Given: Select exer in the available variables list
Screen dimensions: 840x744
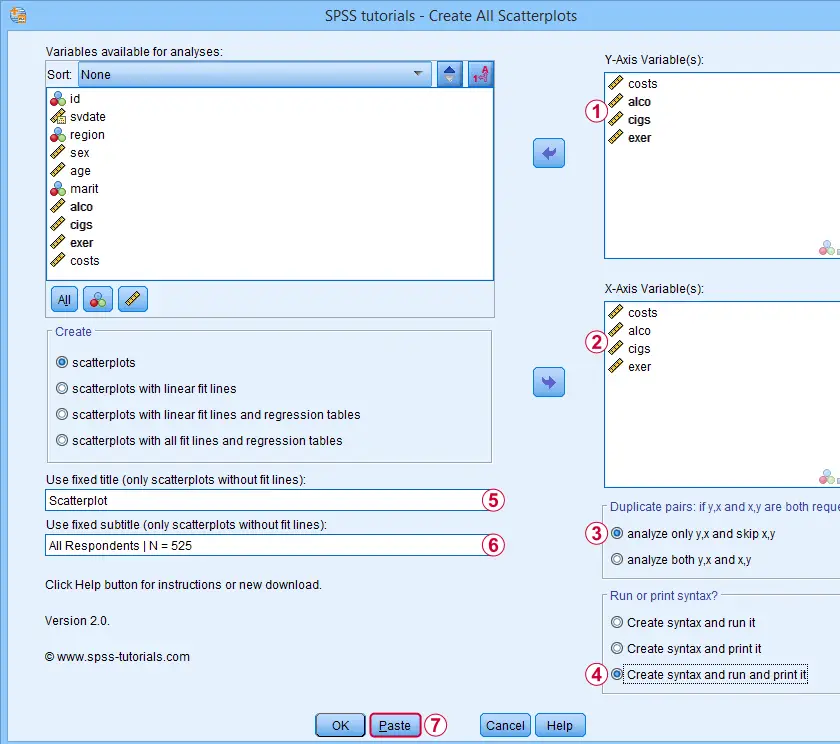Looking at the screenshot, I should pyautogui.click(x=81, y=243).
